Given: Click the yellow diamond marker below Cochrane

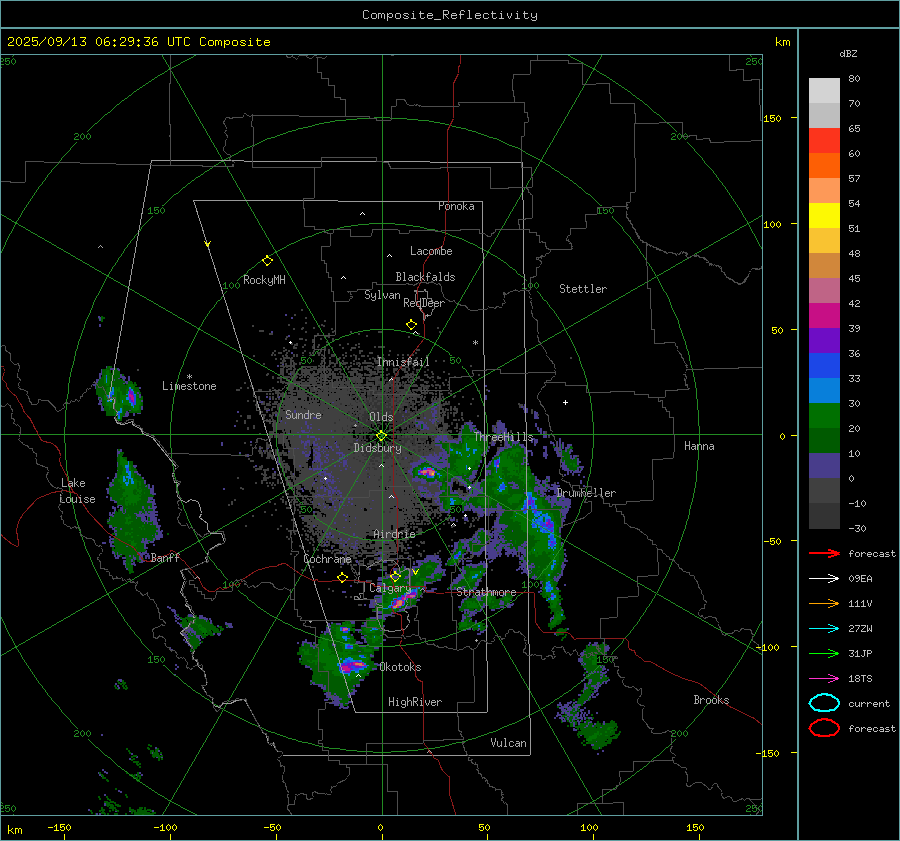Looking at the screenshot, I should coord(343,577).
